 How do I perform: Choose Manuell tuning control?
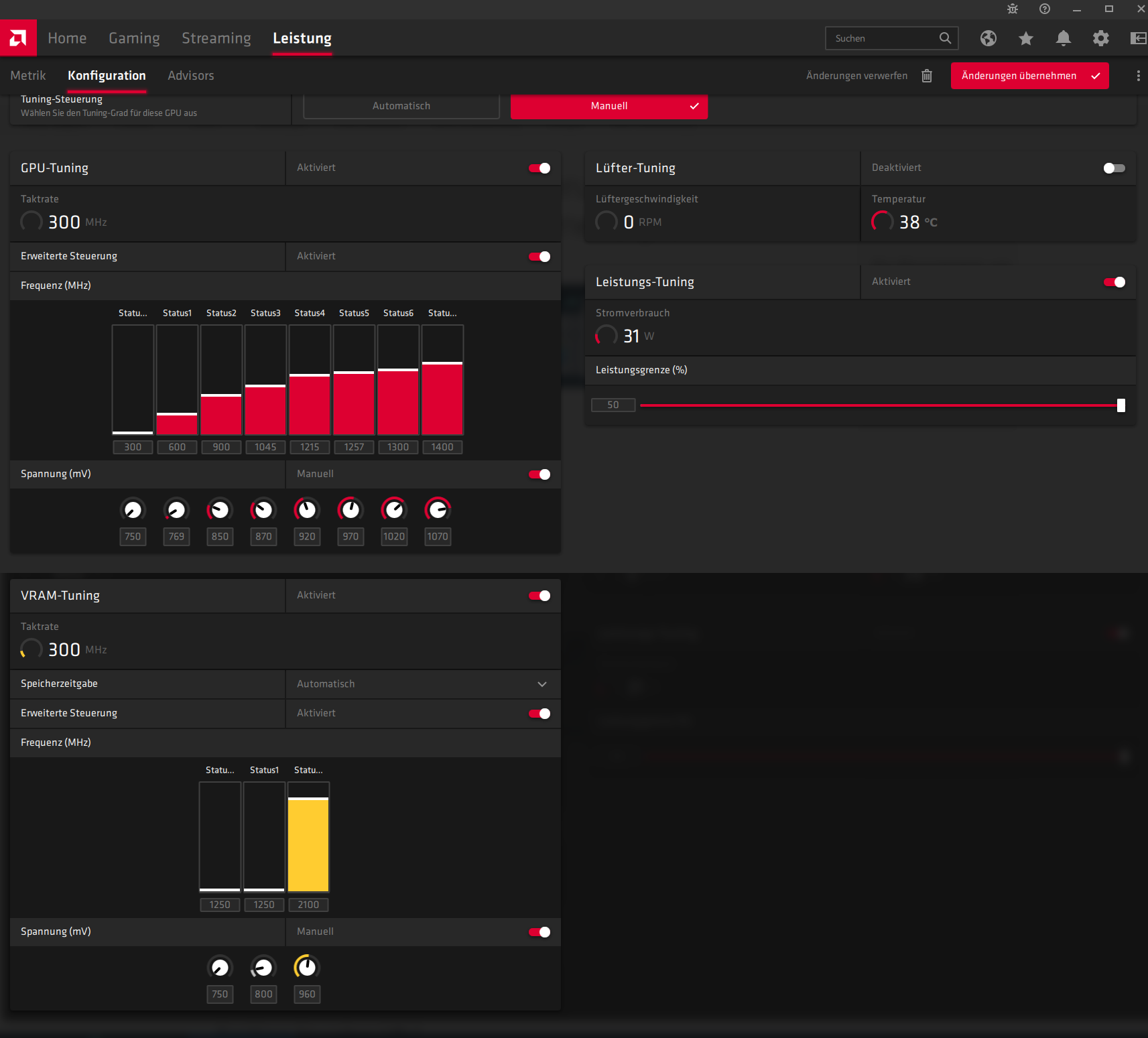tap(609, 106)
